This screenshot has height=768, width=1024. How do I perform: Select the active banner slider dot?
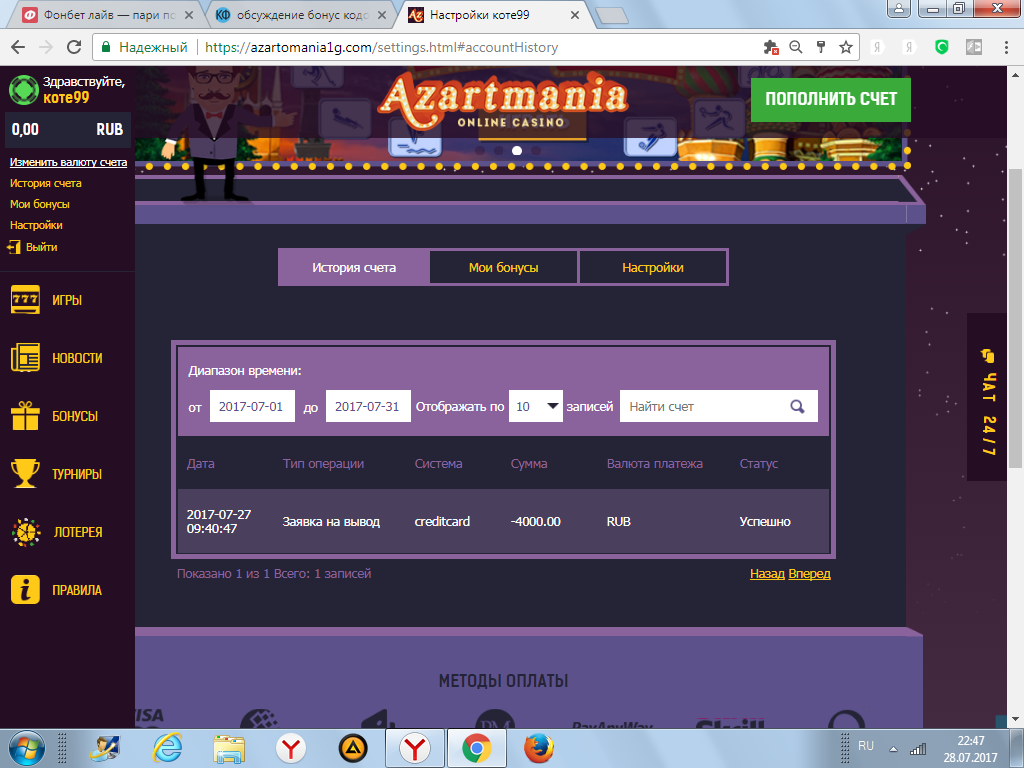tap(517, 150)
